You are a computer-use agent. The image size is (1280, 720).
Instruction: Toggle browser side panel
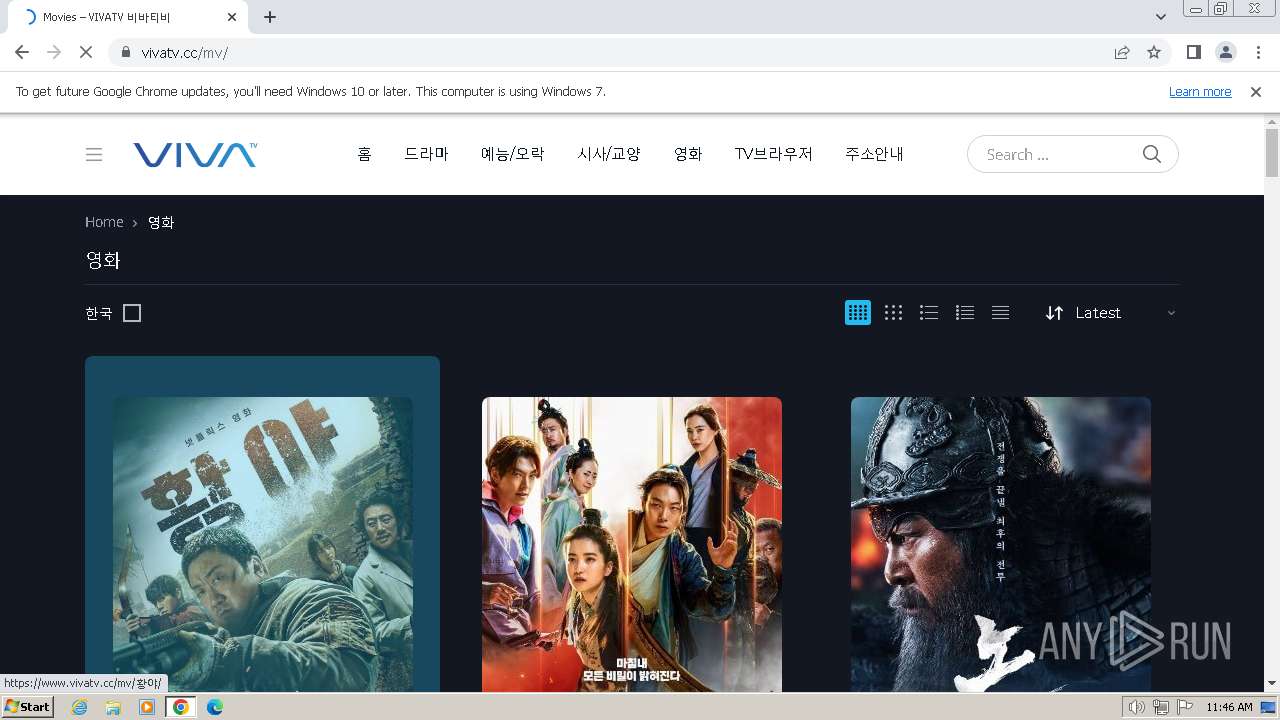(1193, 52)
